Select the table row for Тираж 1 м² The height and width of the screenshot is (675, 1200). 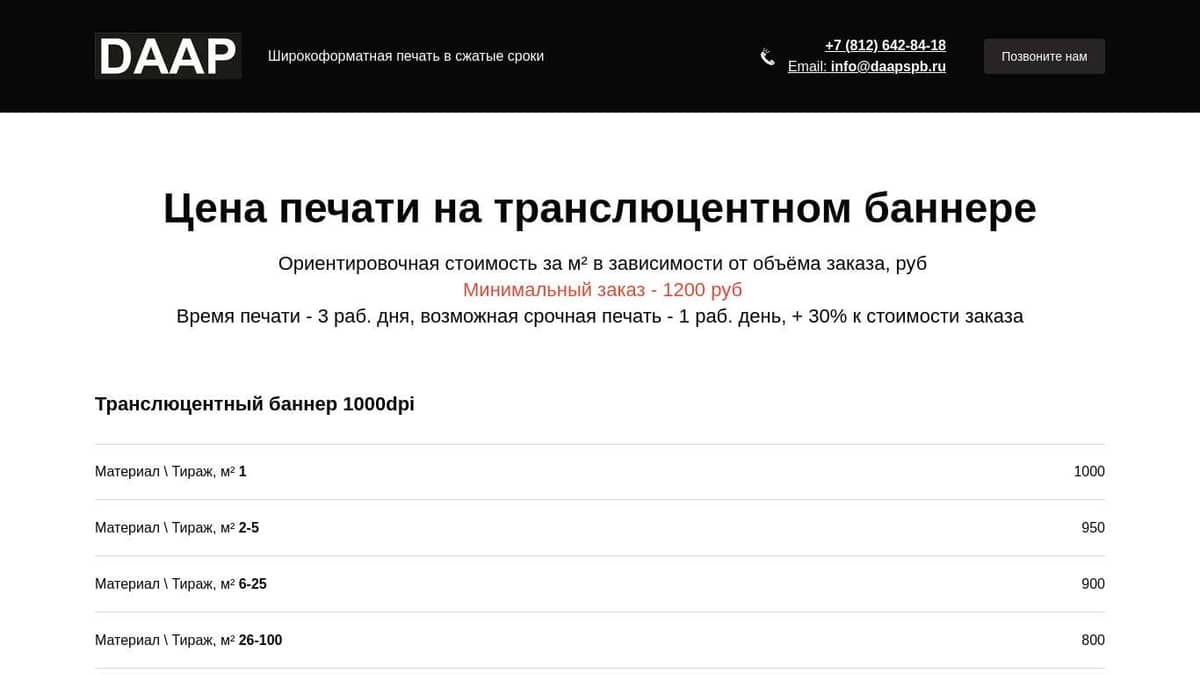tap(600, 471)
